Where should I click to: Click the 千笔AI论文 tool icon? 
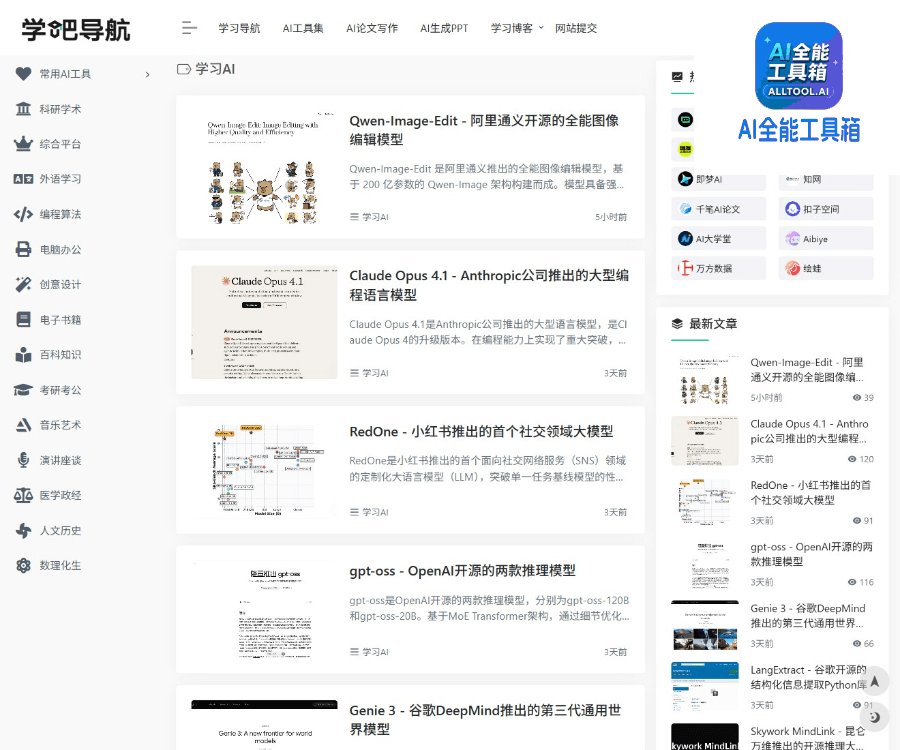pyautogui.click(x=685, y=209)
